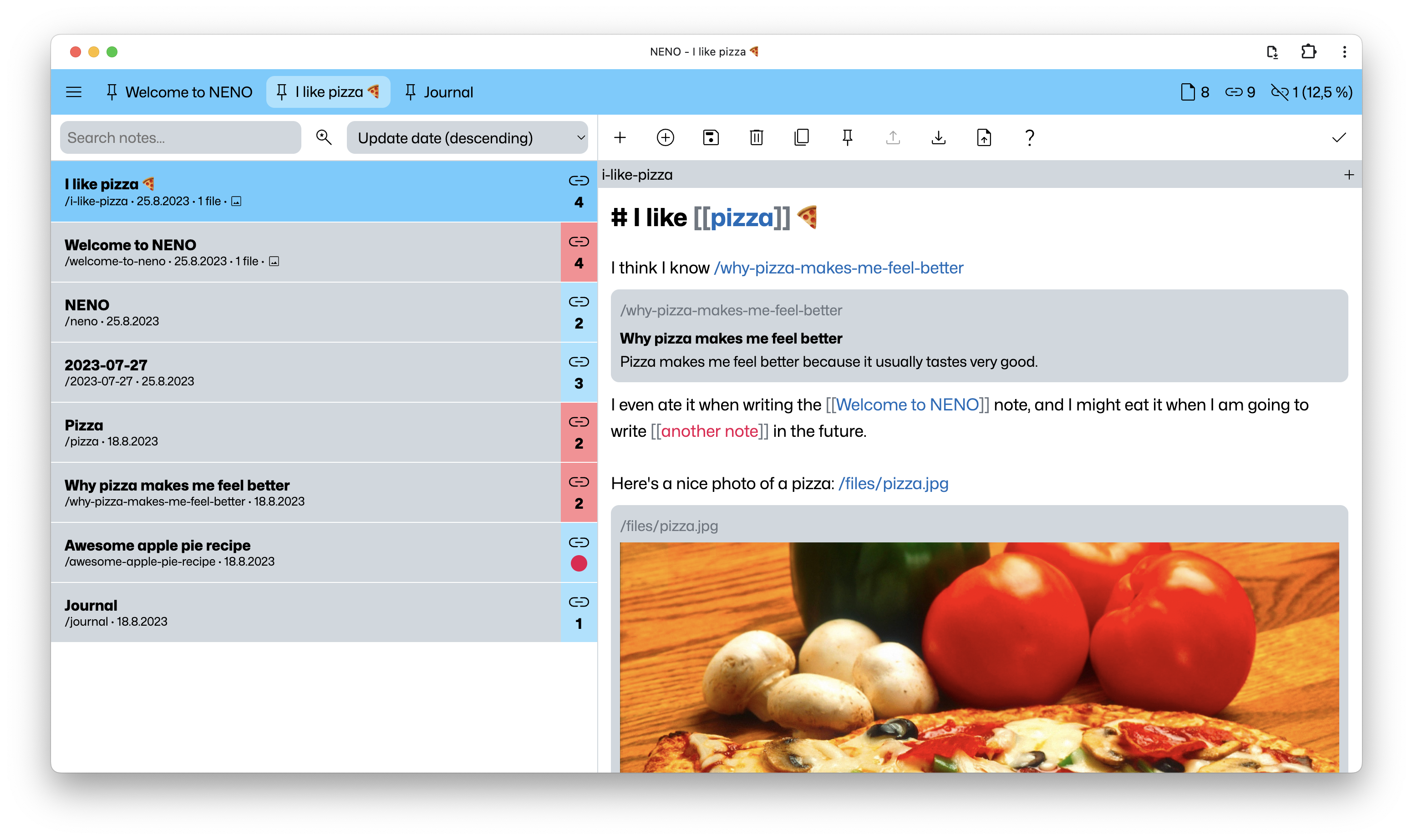The image size is (1413, 840).
Task: Switch to the Journal pinned tab
Action: 439,92
